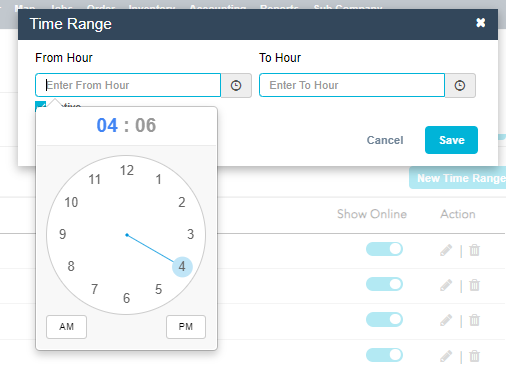This screenshot has width=506, height=374.
Task: Delete the fourth row with trash icon
Action: pos(474,356)
